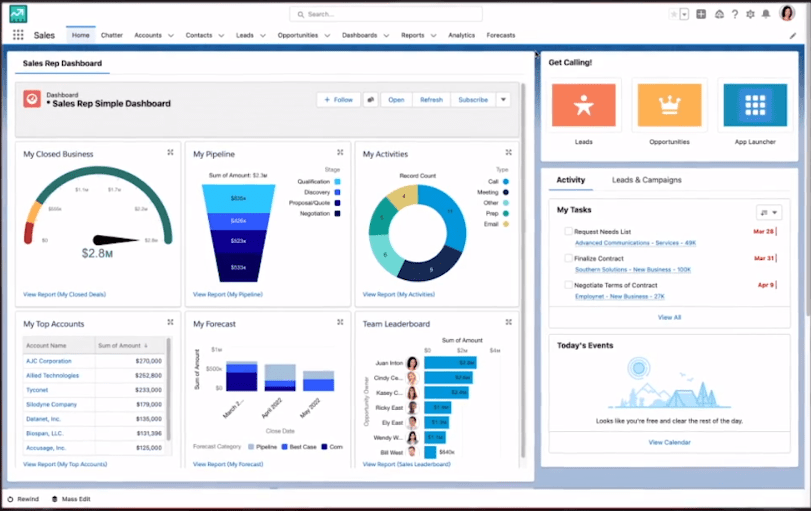Open the App Launcher grid icon

[x=18, y=35]
